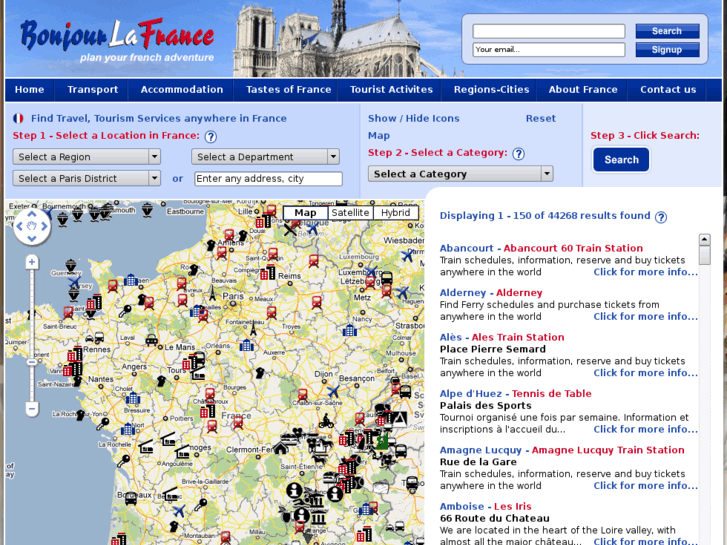The image size is (727, 545).
Task: Click the Eiffel Tower marker left of Paris
Action: (212, 293)
